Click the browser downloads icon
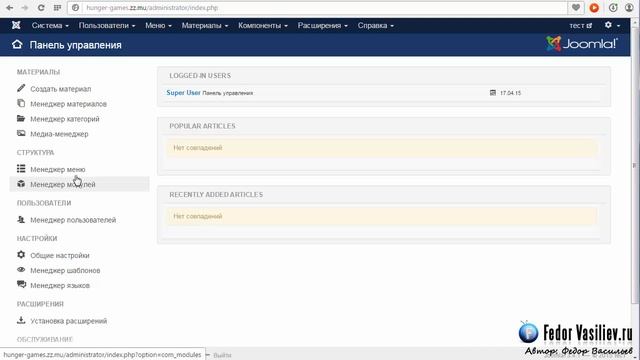640x360 pixels. coord(613,8)
